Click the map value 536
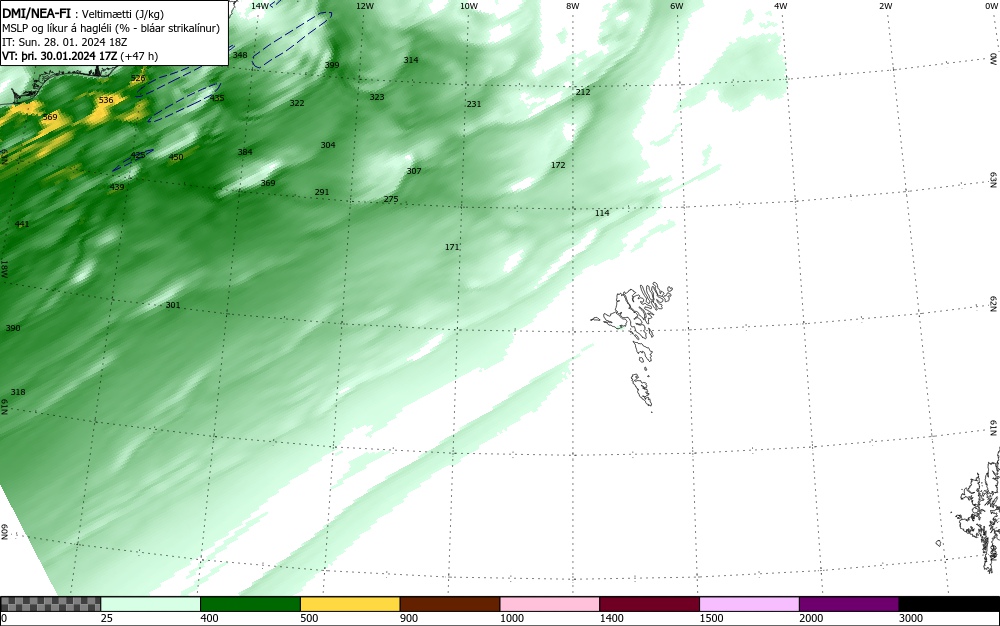The height and width of the screenshot is (626, 1000). 106,100
